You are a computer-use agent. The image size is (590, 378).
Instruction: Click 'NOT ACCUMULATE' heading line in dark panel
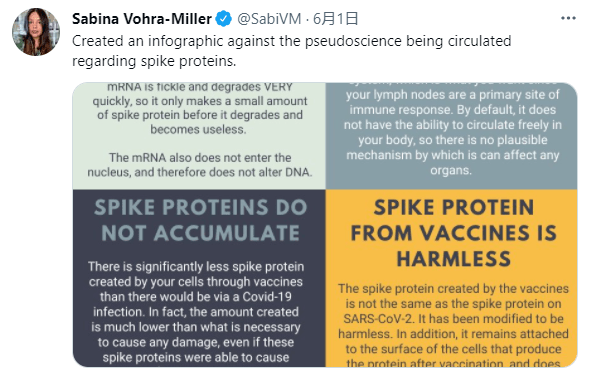pos(200,233)
